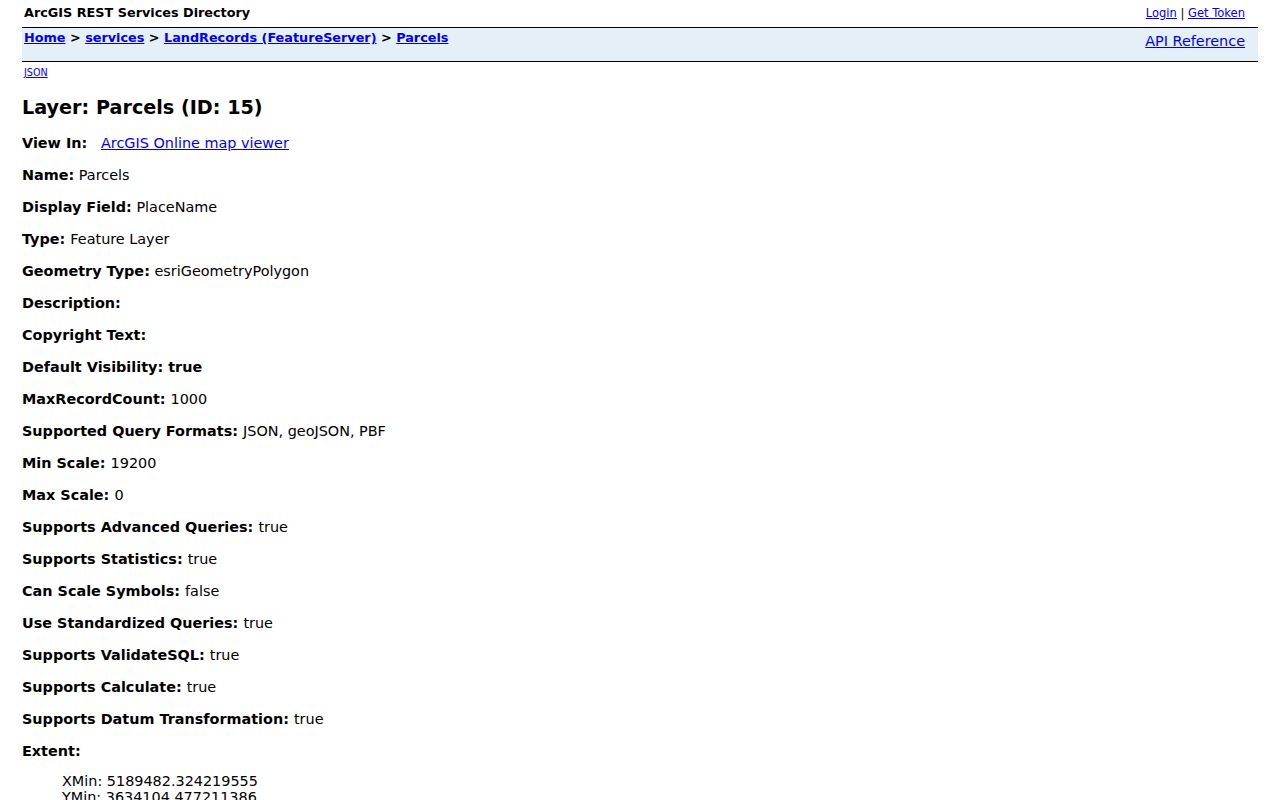Navigate to the services breadcrumb
This screenshot has width=1280, height=800.
point(114,38)
